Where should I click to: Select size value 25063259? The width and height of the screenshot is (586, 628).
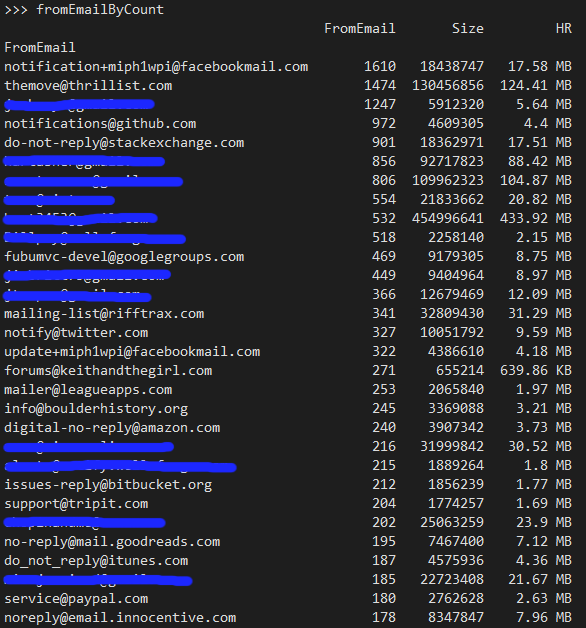452,523
